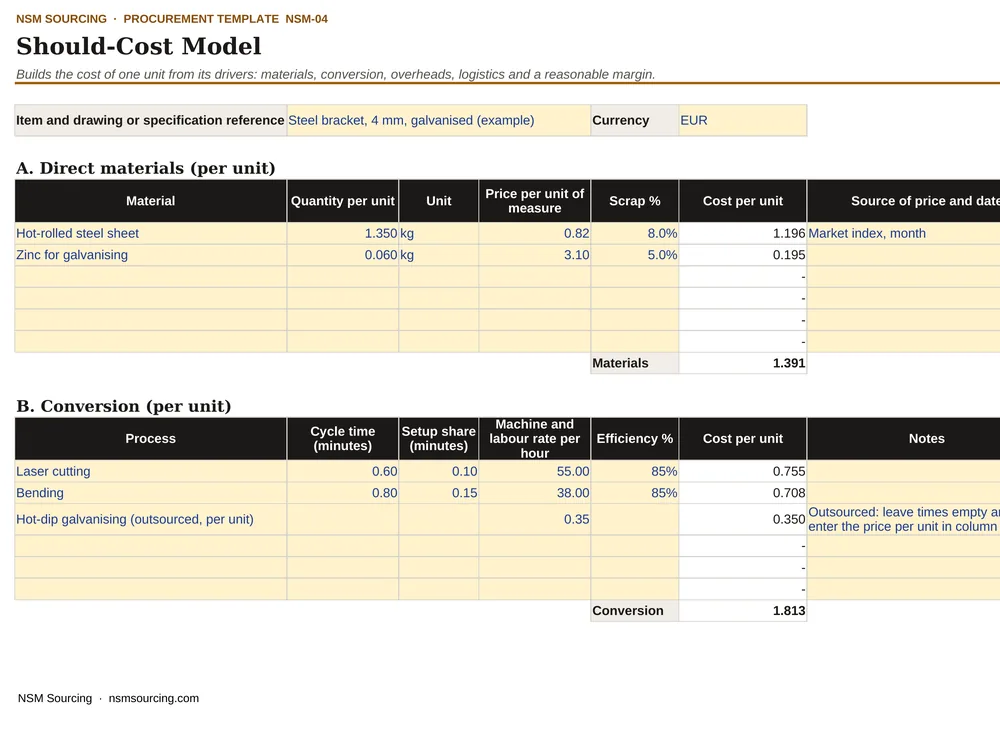Click the nsmsourcing.com footer text
The image size is (1000, 750).
154,698
